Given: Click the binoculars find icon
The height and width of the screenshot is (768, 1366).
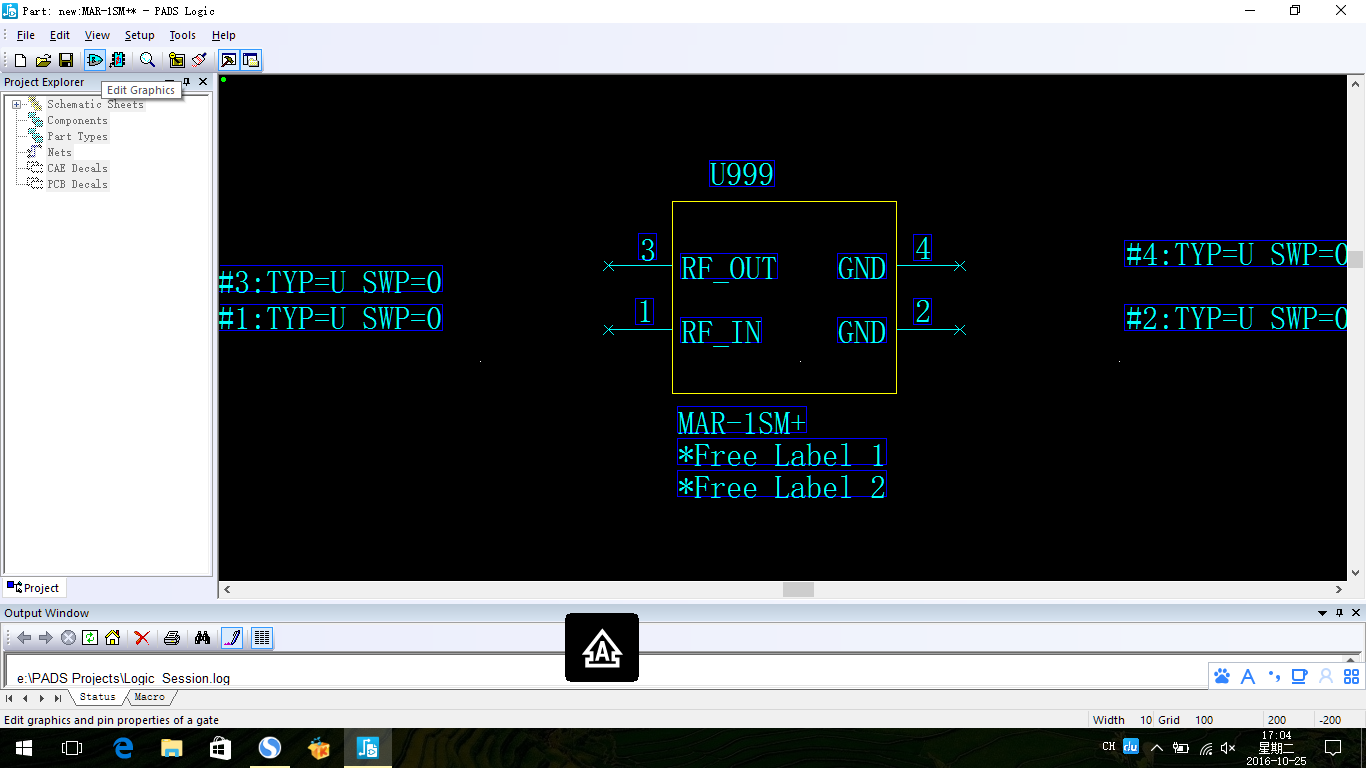Looking at the screenshot, I should (x=202, y=638).
